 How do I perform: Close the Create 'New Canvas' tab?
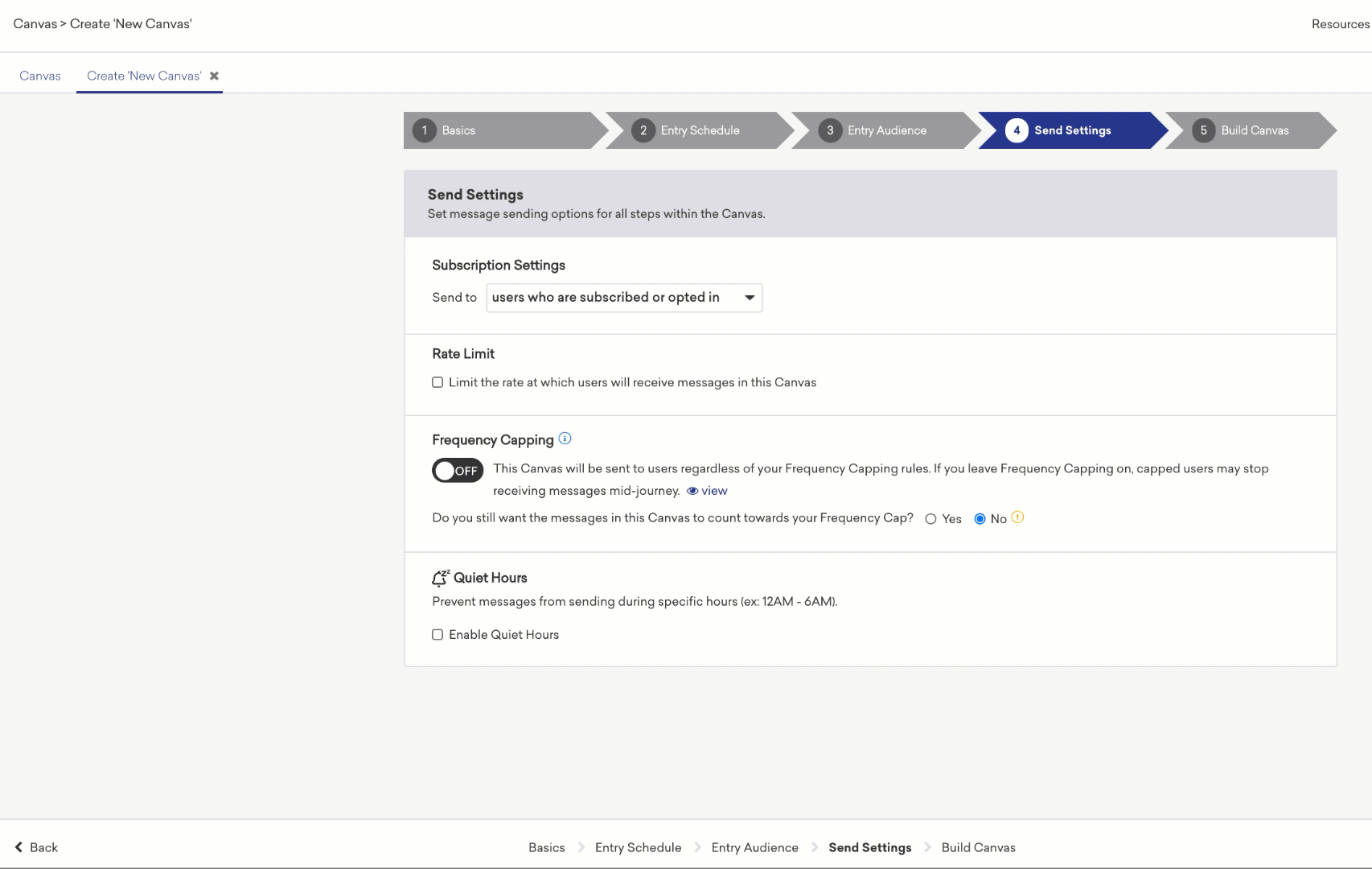point(214,76)
